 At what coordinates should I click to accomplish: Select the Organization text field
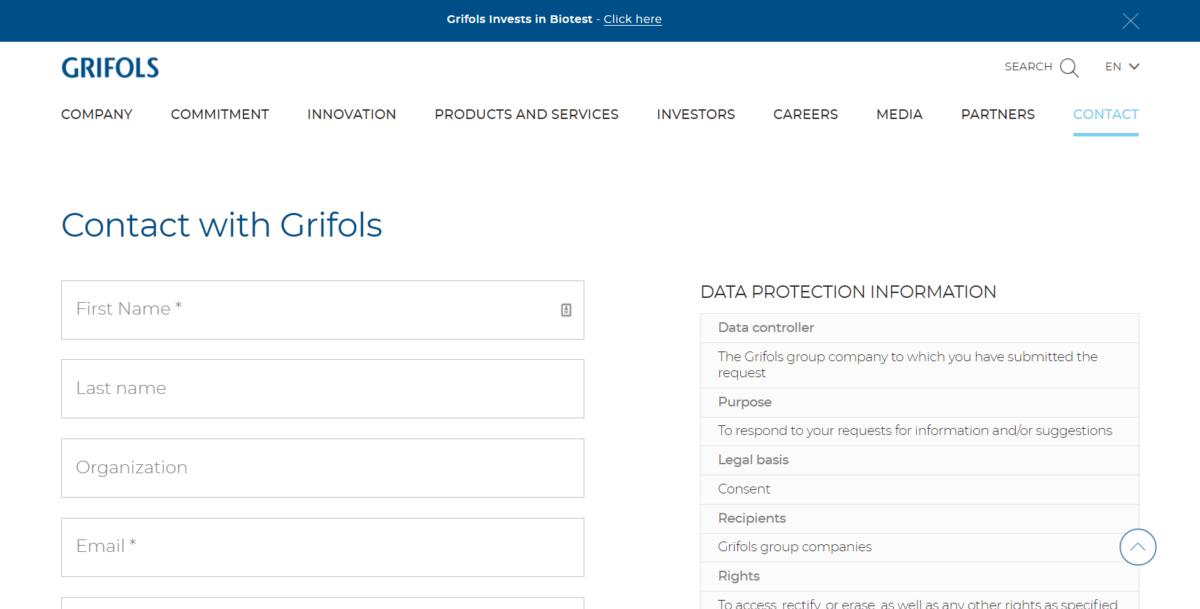(x=322, y=468)
